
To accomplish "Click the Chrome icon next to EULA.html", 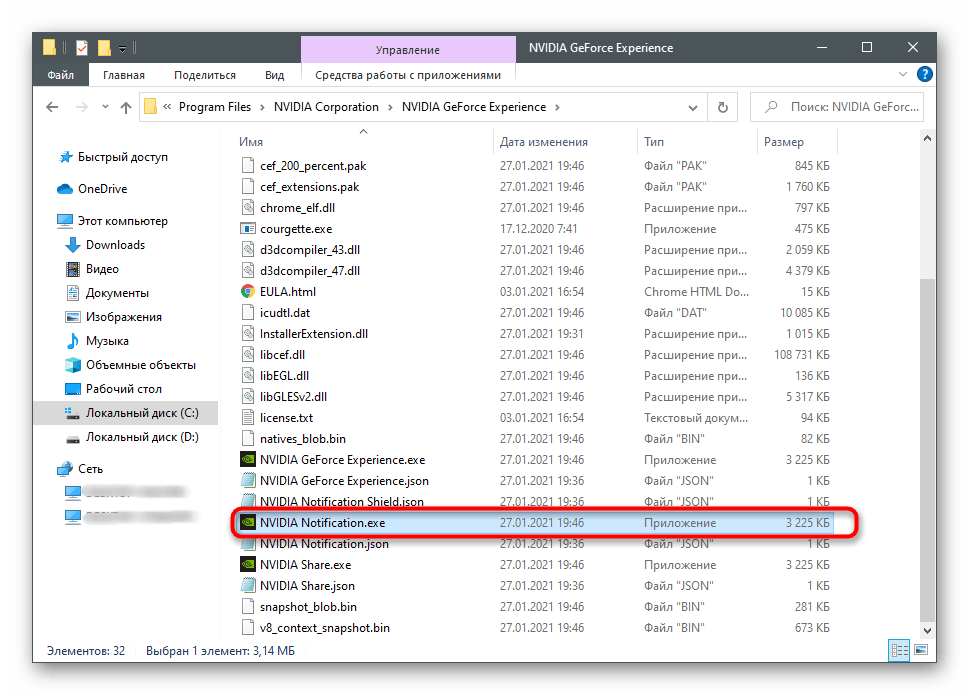I will [x=248, y=292].
